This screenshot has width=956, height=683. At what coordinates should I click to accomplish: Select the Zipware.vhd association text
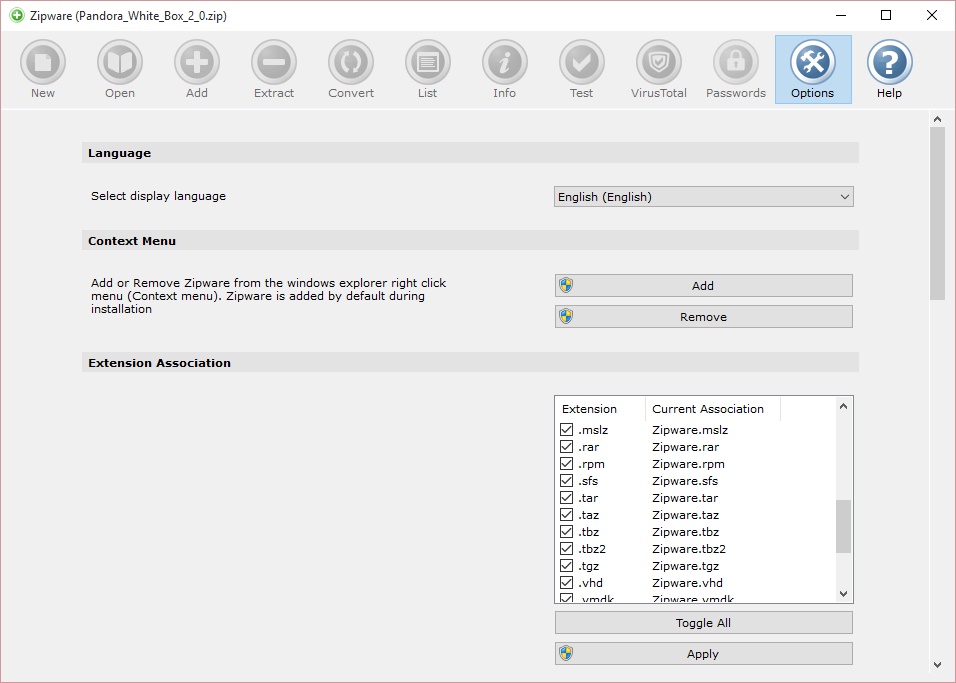[x=687, y=583]
